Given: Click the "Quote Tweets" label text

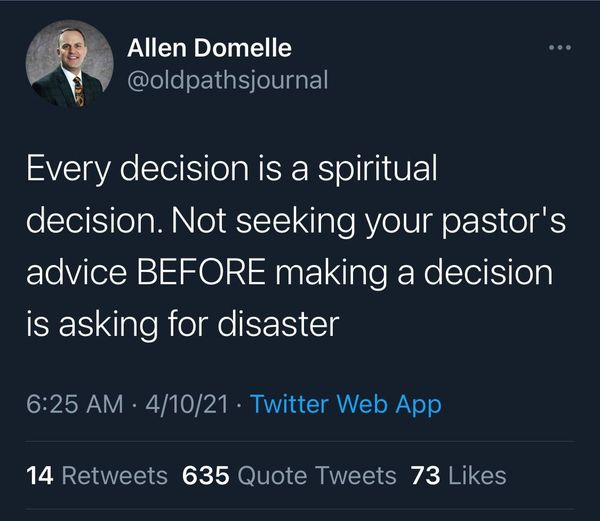Looking at the screenshot, I should (x=318, y=476).
